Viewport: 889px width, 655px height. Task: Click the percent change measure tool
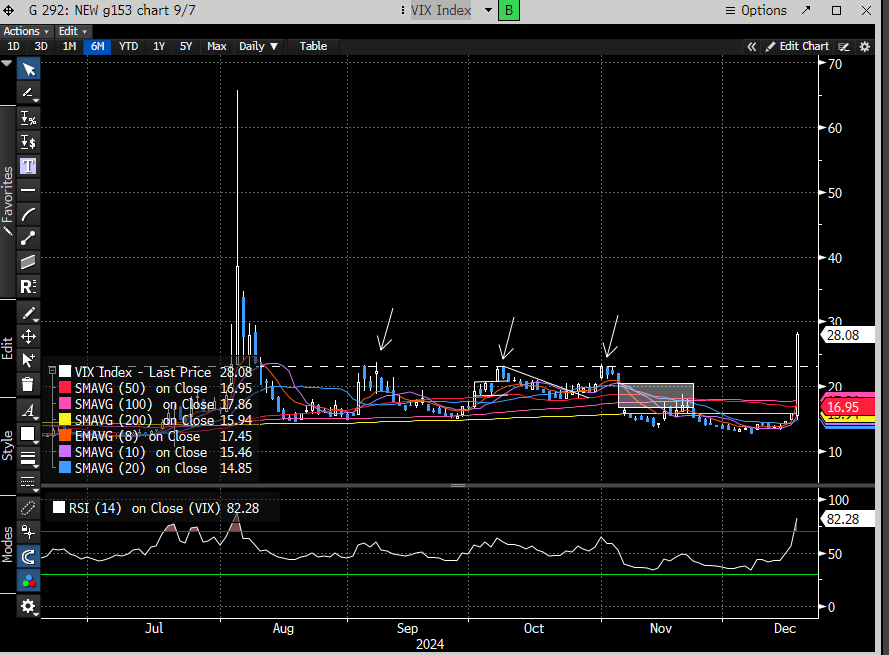[x=29, y=117]
